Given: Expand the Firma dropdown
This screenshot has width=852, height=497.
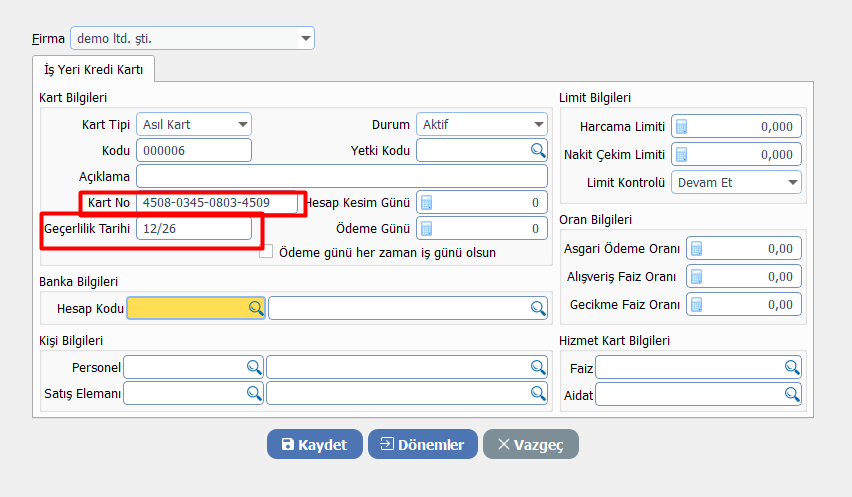Looking at the screenshot, I should 305,39.
